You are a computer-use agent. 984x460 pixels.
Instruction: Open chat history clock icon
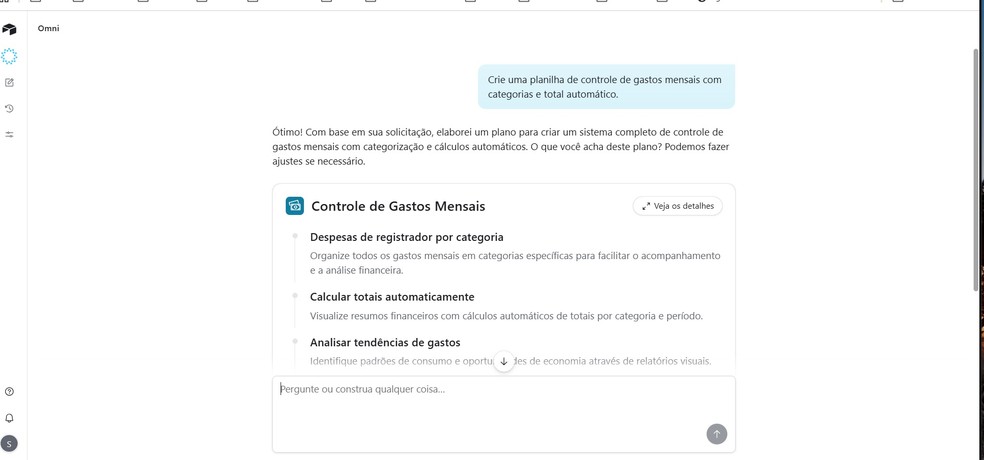pos(9,109)
